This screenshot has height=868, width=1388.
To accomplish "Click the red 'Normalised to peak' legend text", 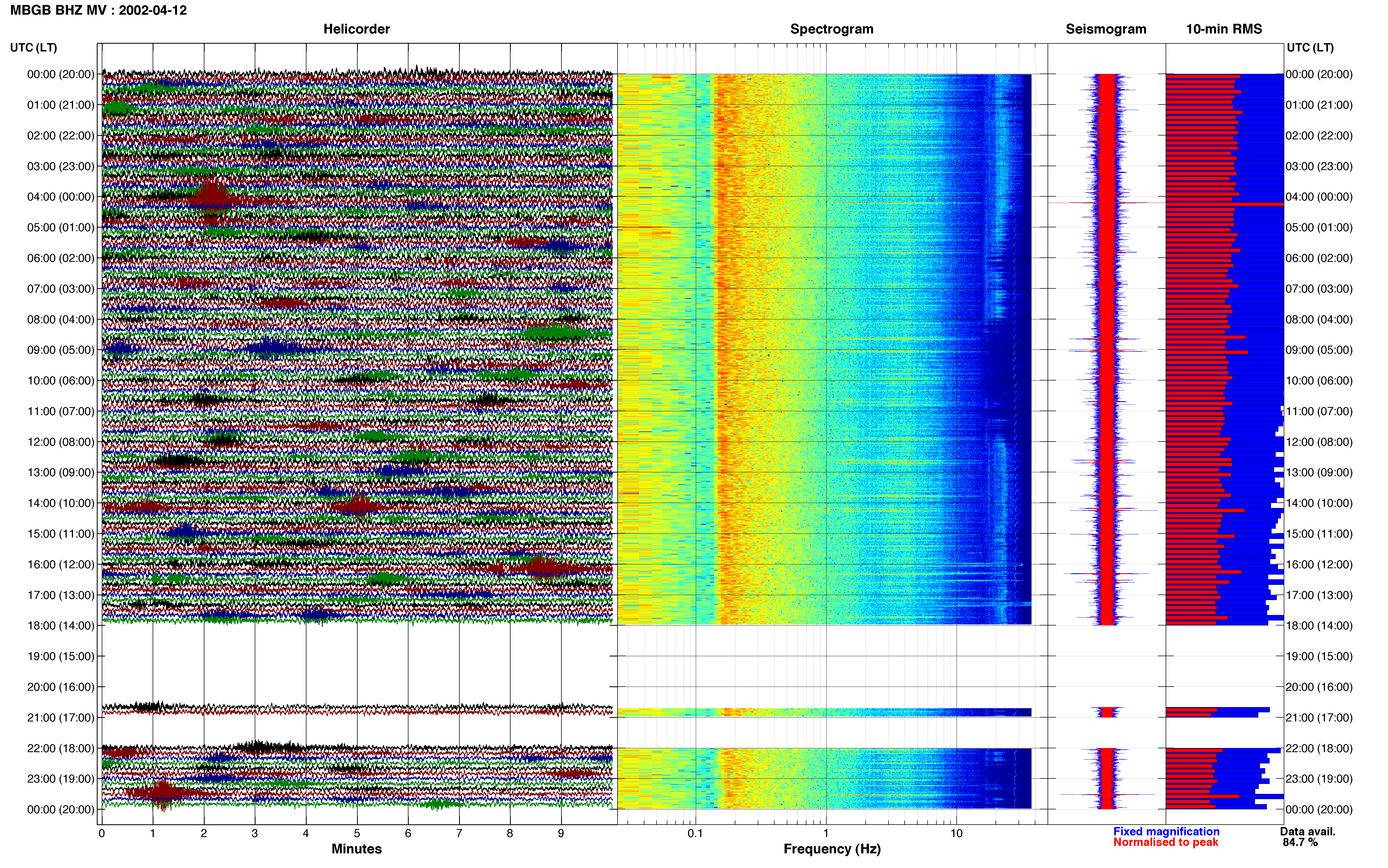I will click(x=1166, y=843).
